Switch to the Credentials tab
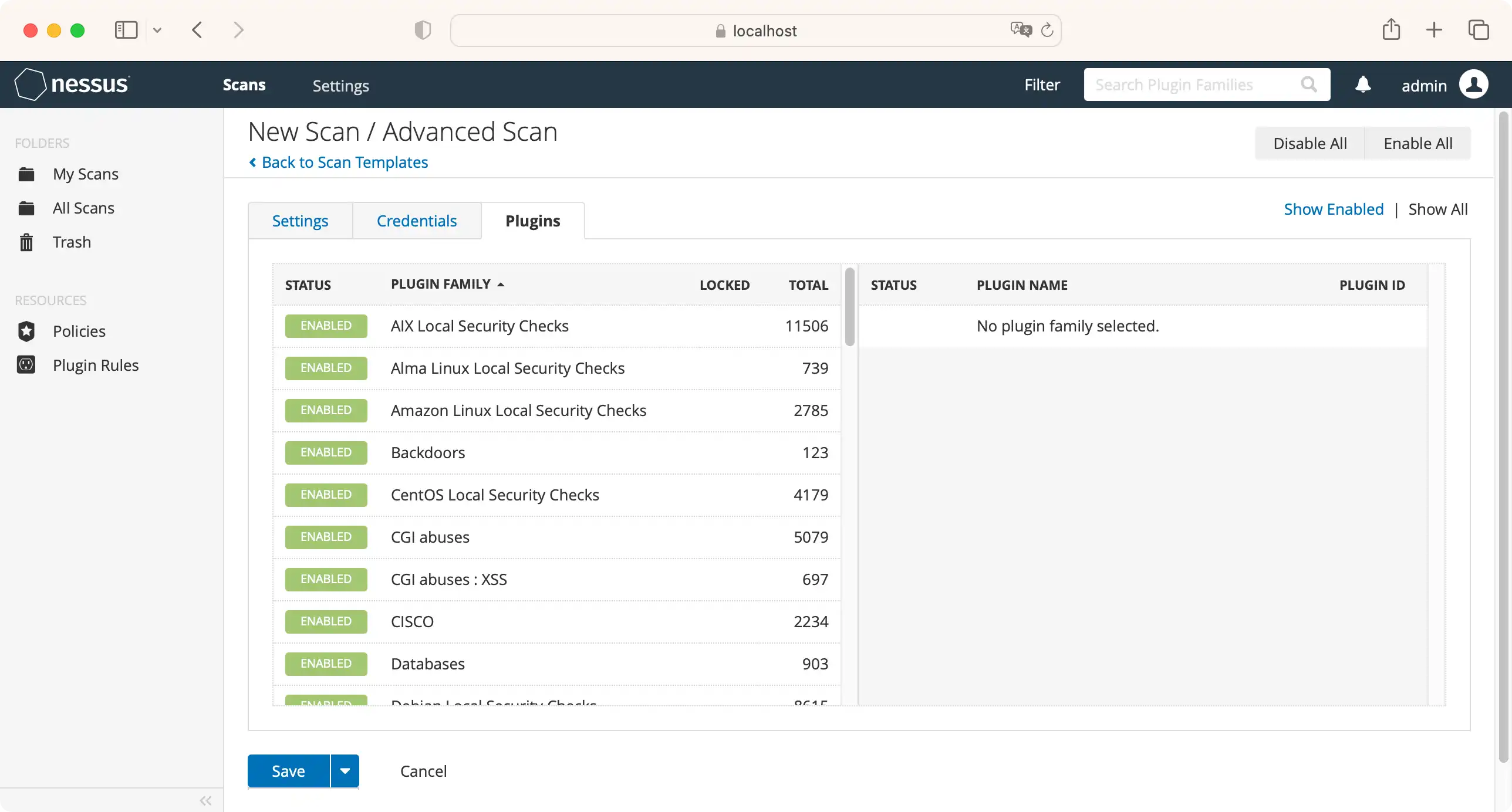The image size is (1512, 812). pyautogui.click(x=417, y=220)
